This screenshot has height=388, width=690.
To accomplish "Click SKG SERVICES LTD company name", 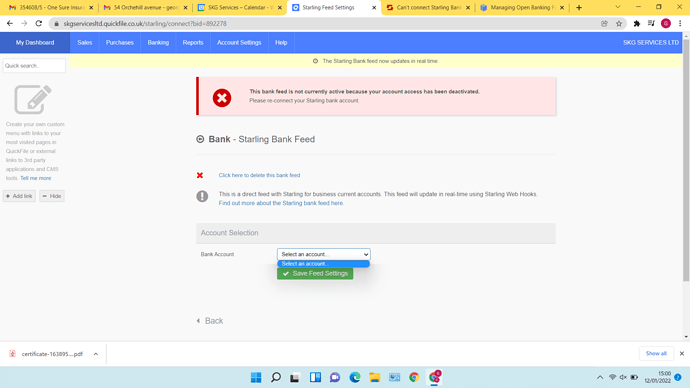I will tap(650, 43).
